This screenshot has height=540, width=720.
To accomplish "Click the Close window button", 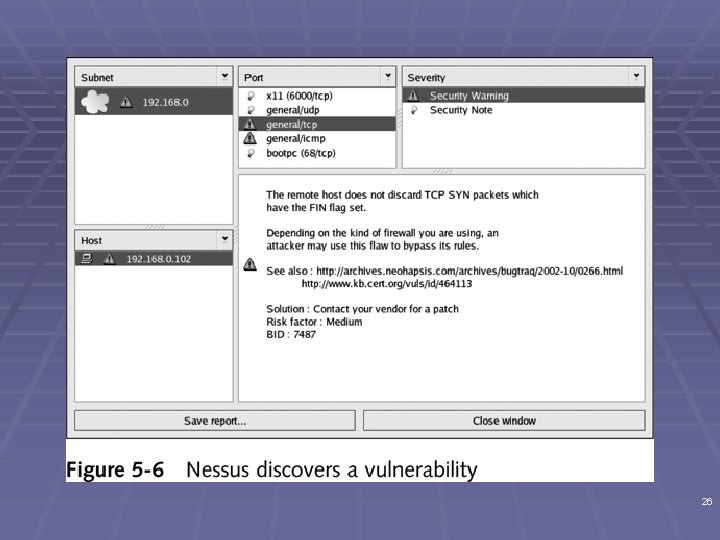I will point(504,421).
